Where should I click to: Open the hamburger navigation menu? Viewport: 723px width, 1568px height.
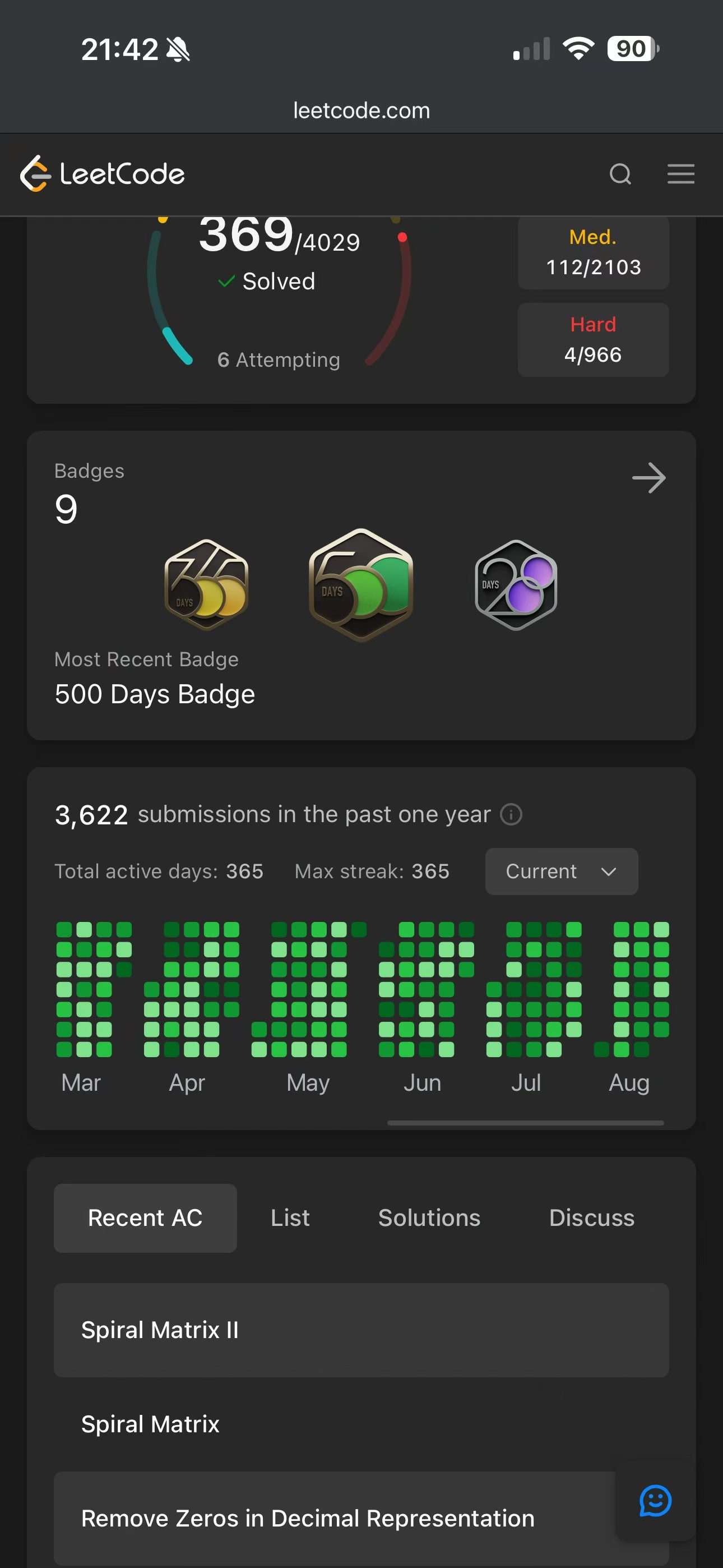(680, 174)
